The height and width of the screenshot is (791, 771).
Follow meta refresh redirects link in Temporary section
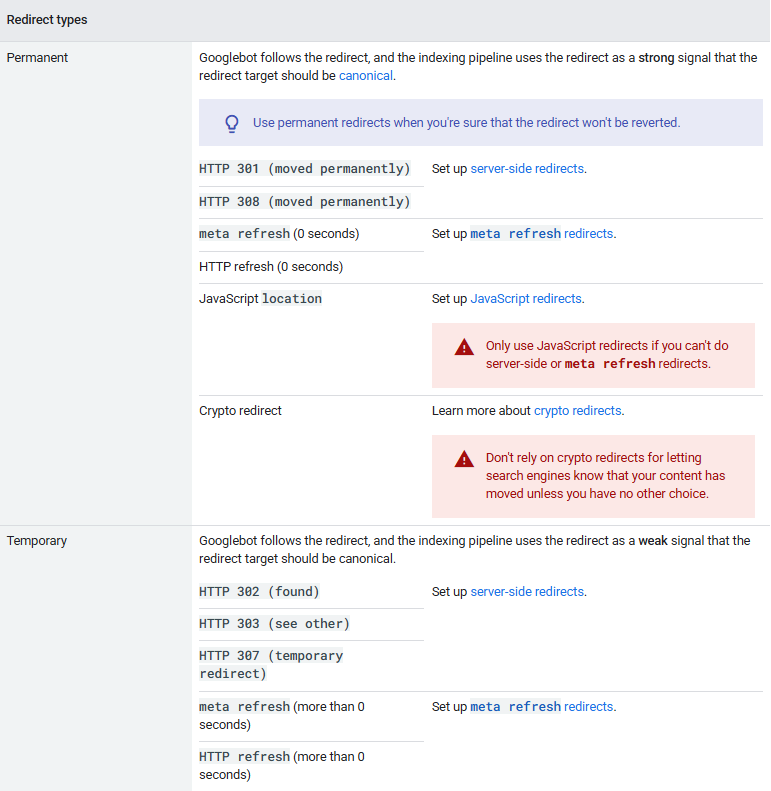(541, 707)
